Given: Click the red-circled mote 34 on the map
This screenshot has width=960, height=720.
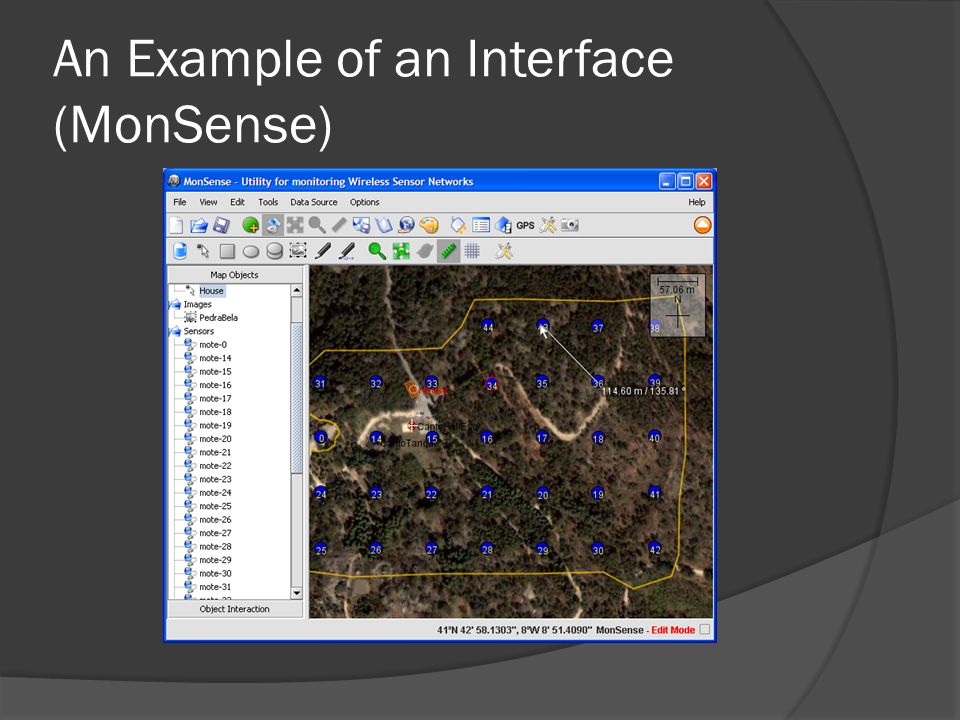Looking at the screenshot, I should click(x=491, y=384).
